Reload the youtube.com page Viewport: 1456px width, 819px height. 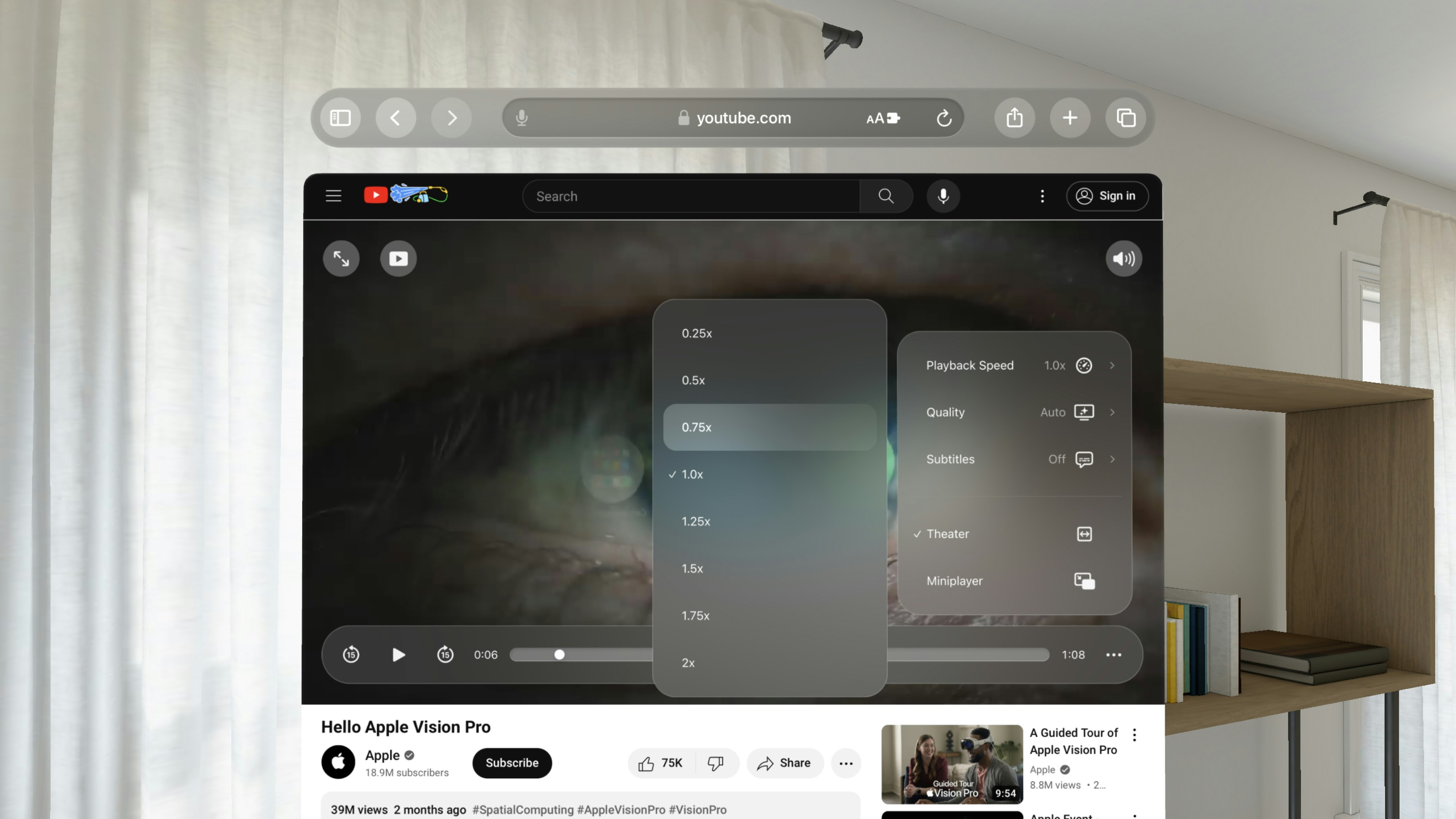point(944,118)
